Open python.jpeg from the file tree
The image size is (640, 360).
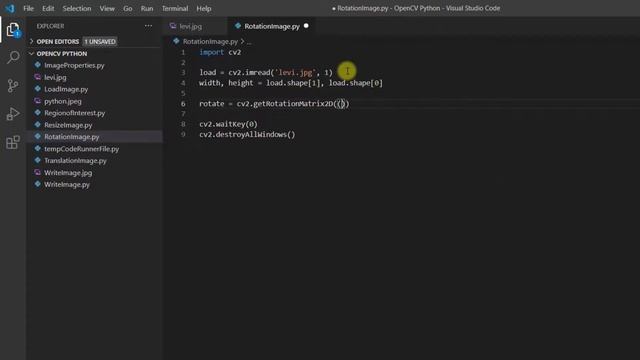[63, 101]
